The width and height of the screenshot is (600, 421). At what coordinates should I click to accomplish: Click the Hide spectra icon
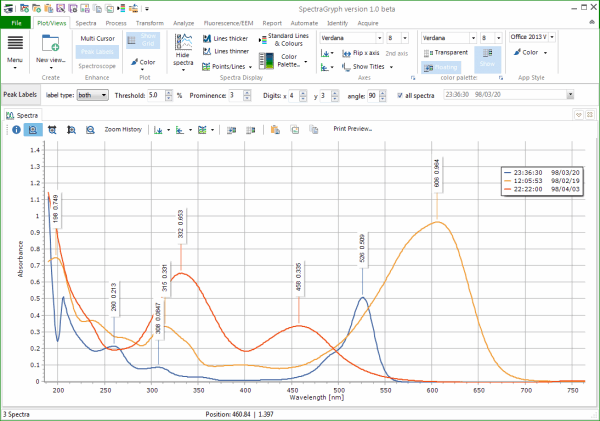point(183,42)
